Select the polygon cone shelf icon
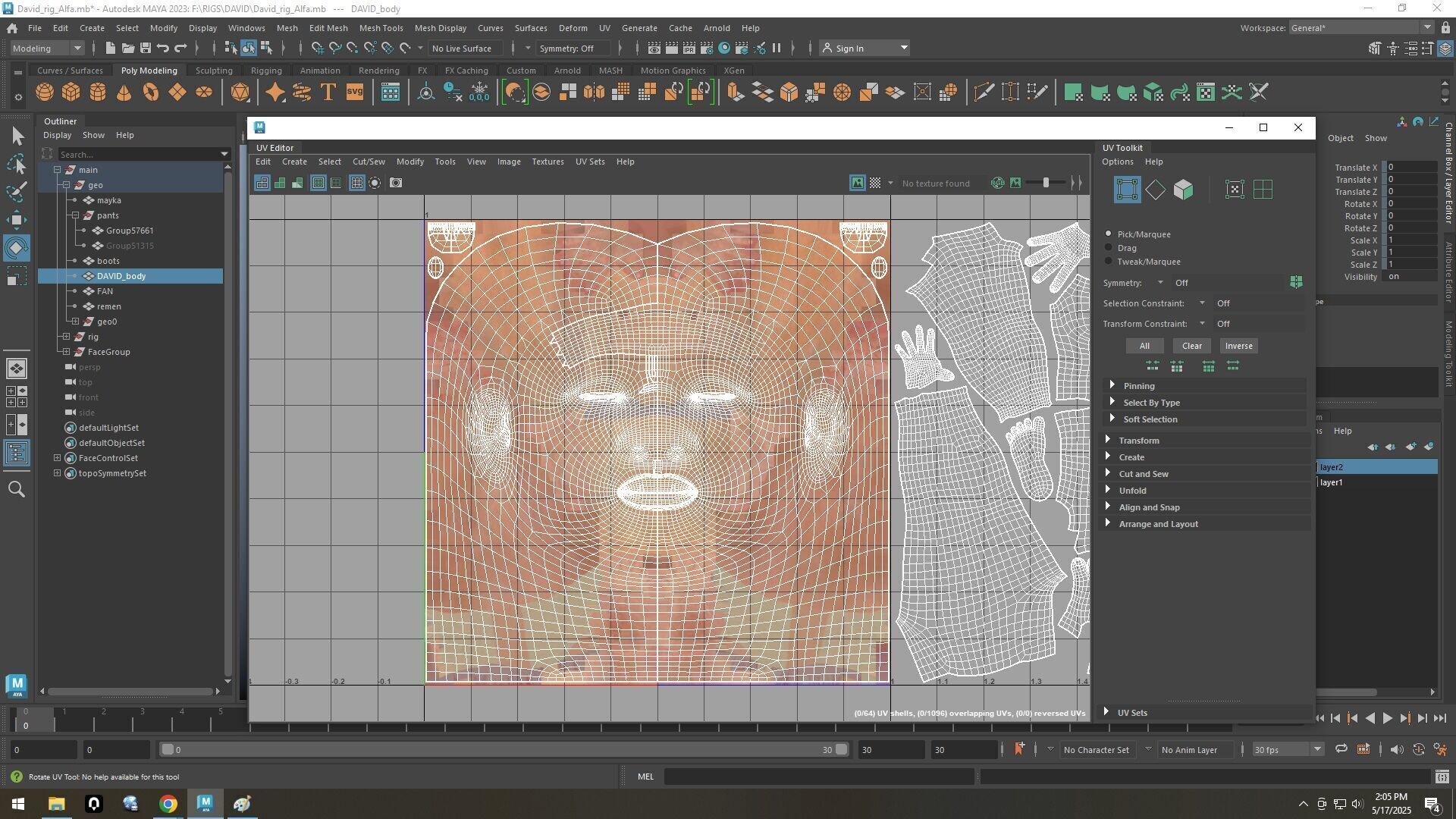1456x819 pixels. [x=124, y=93]
